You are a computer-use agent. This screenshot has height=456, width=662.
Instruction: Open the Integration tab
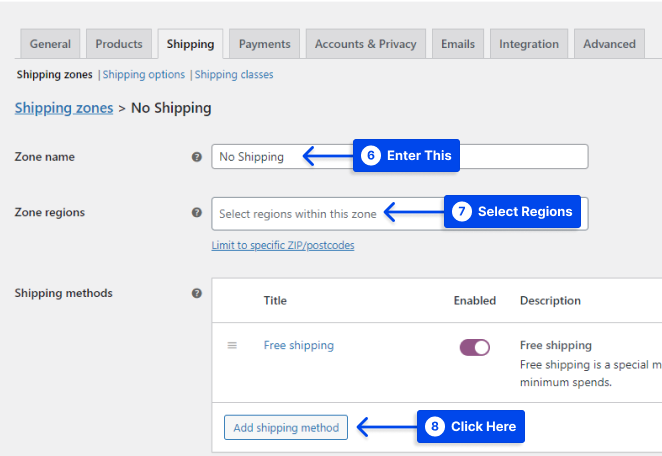coord(529,44)
